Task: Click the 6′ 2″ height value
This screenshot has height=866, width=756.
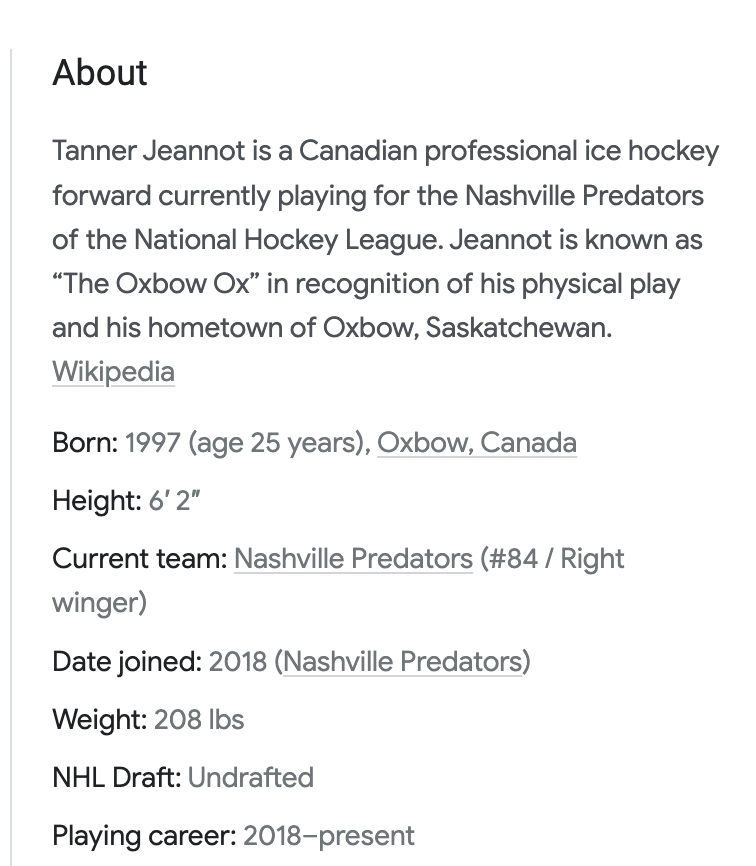Action: 175,500
